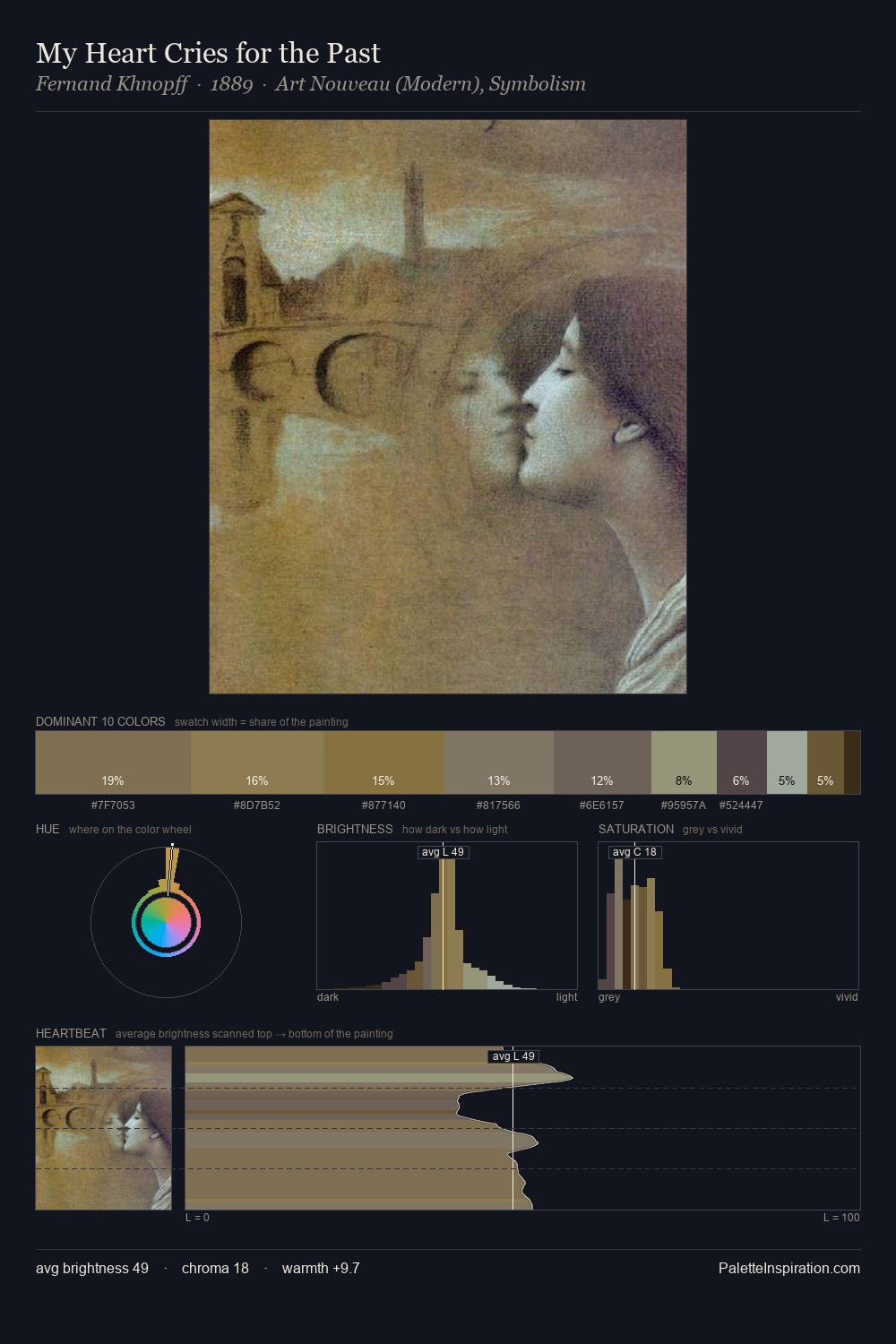Screen dimensions: 896x1344
Task: Pick the 6% swatch #524447
Action: point(742,762)
